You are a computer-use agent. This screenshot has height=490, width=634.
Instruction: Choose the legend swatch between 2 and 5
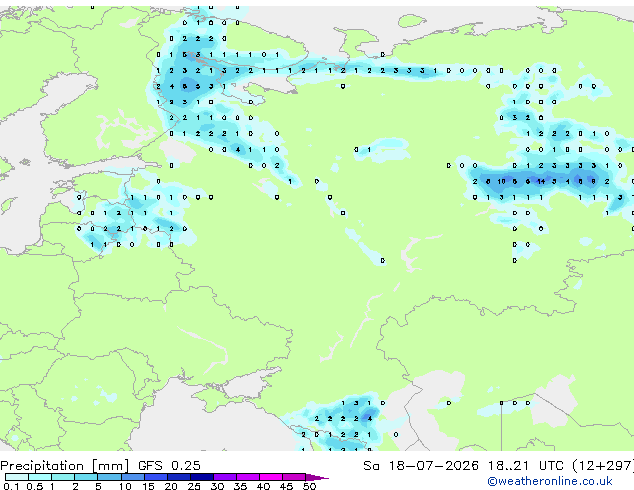tap(86, 477)
